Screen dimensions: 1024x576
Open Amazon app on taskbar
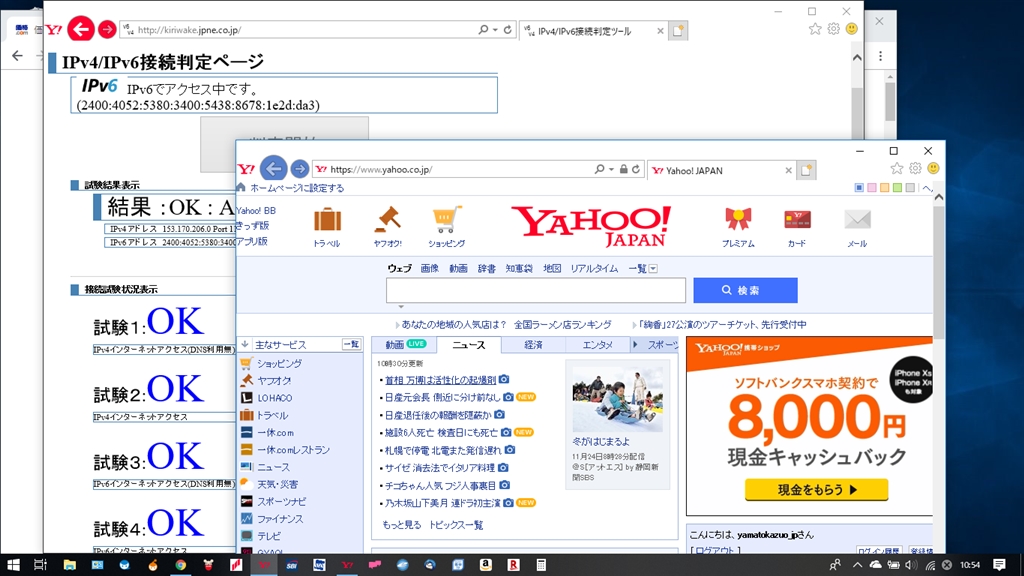pyautogui.click(x=485, y=565)
